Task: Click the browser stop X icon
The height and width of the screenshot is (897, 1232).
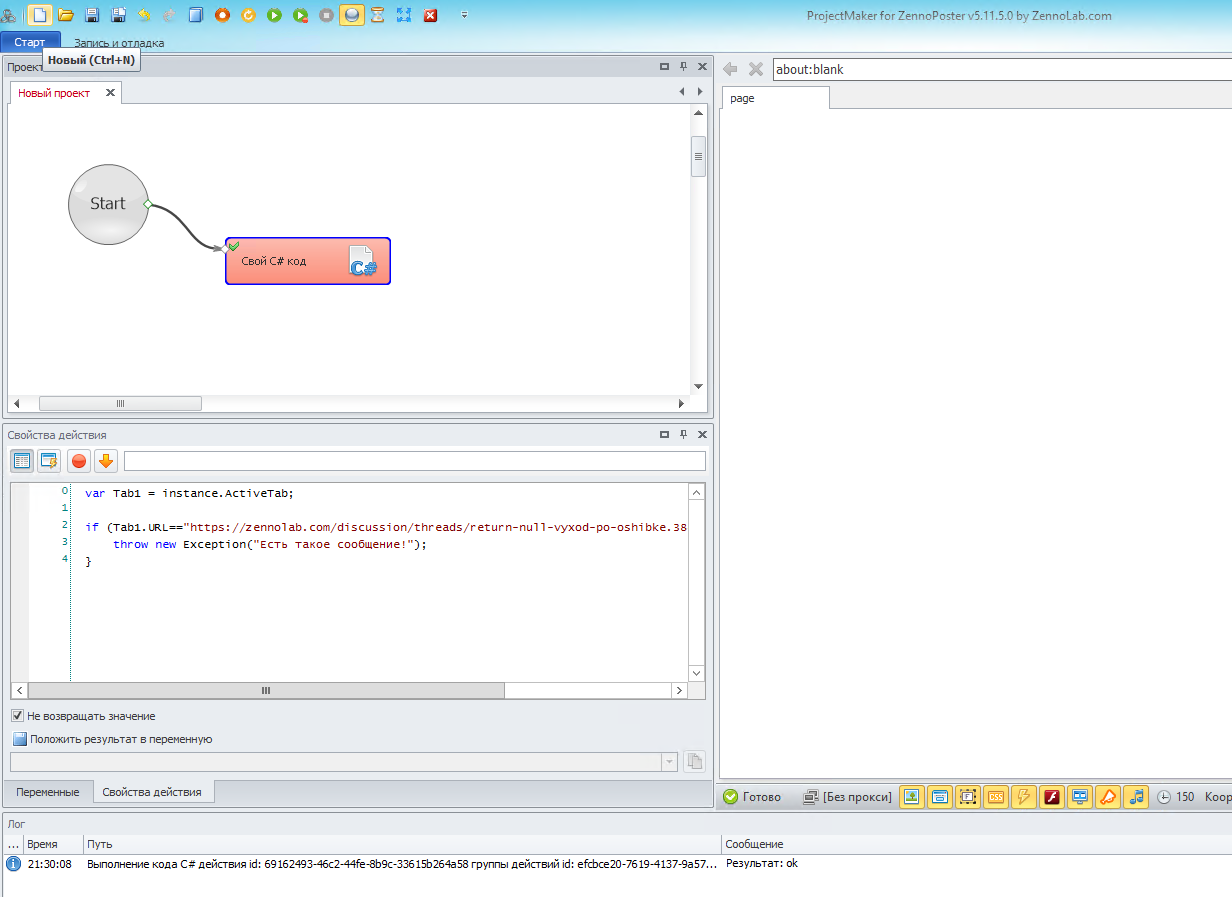Action: coord(756,69)
